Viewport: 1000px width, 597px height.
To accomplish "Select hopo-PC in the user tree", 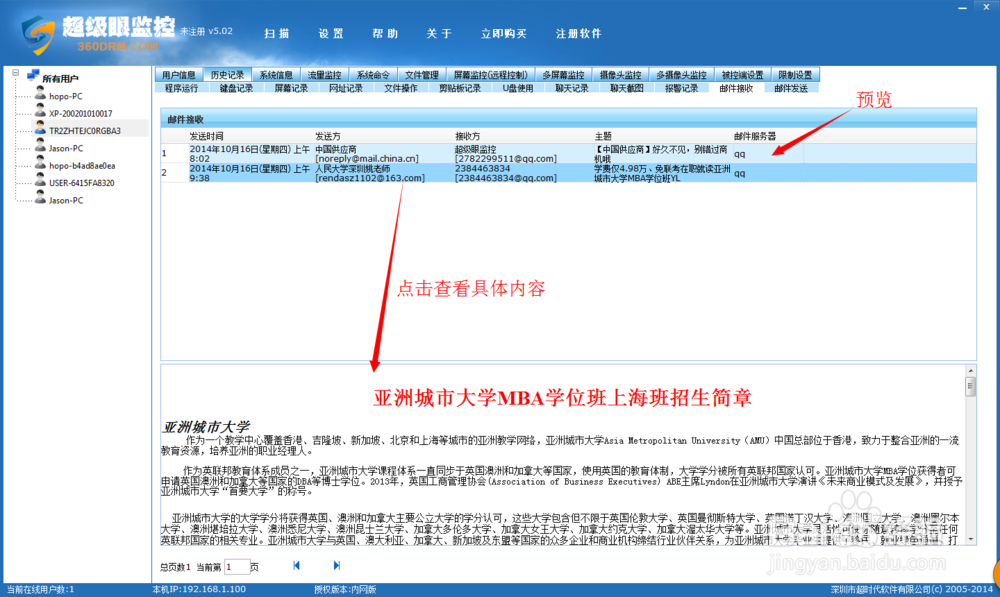I will pyautogui.click(x=66, y=96).
